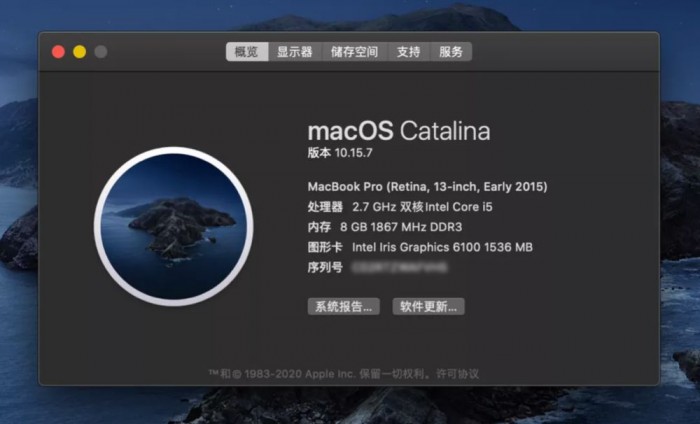Click the greyed-out zoom window button
This screenshot has width=700, height=424.
[101, 52]
